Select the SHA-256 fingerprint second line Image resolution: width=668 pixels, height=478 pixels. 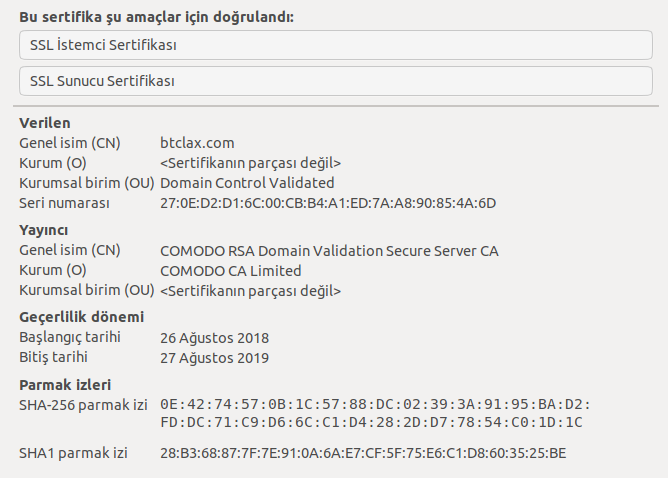click(371, 422)
